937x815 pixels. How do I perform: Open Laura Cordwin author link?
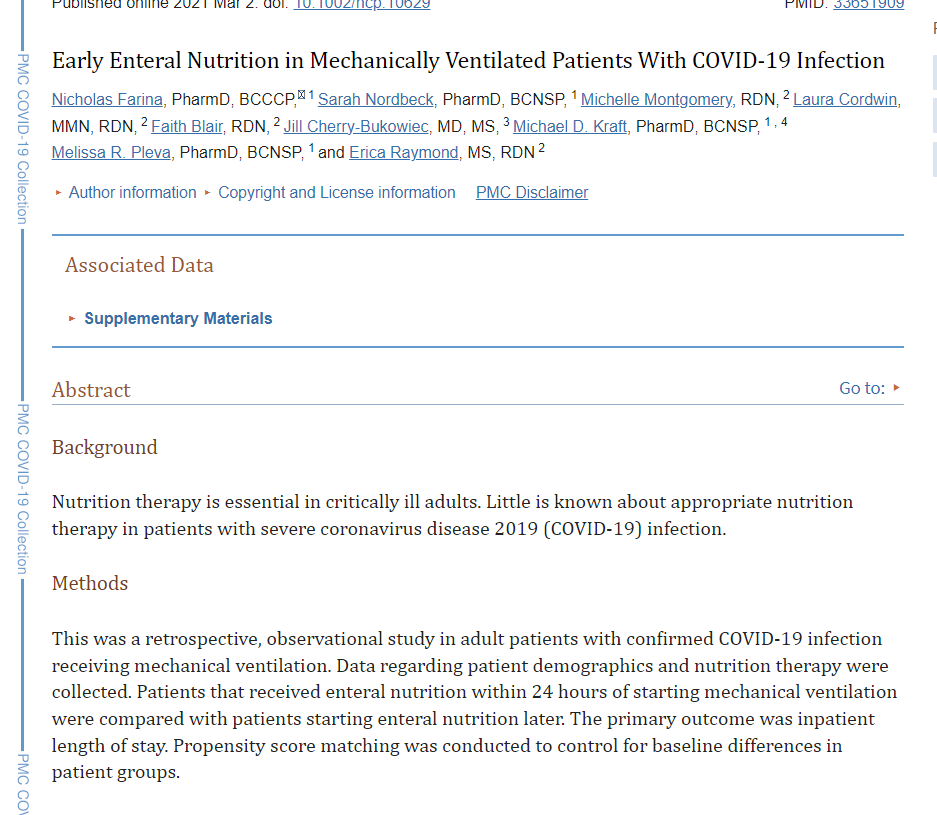(x=845, y=99)
